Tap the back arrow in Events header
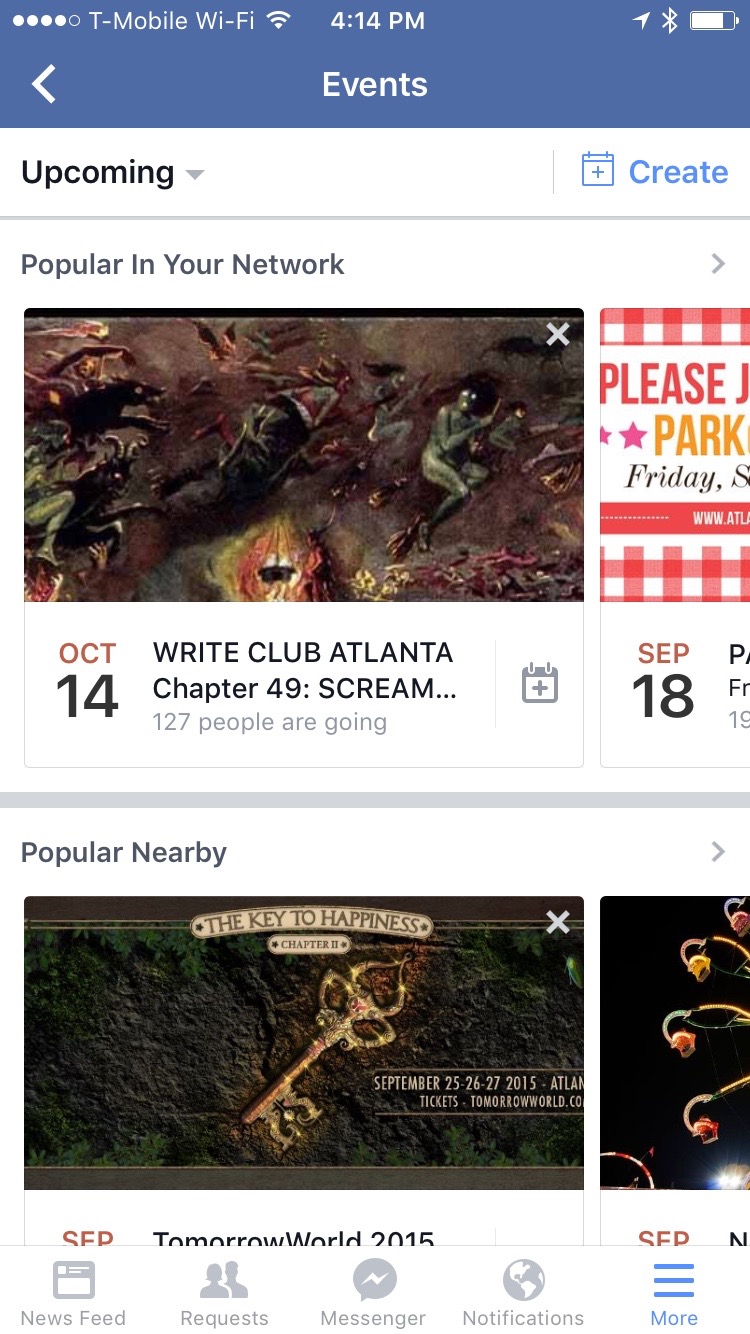The width and height of the screenshot is (750, 1334). [44, 85]
